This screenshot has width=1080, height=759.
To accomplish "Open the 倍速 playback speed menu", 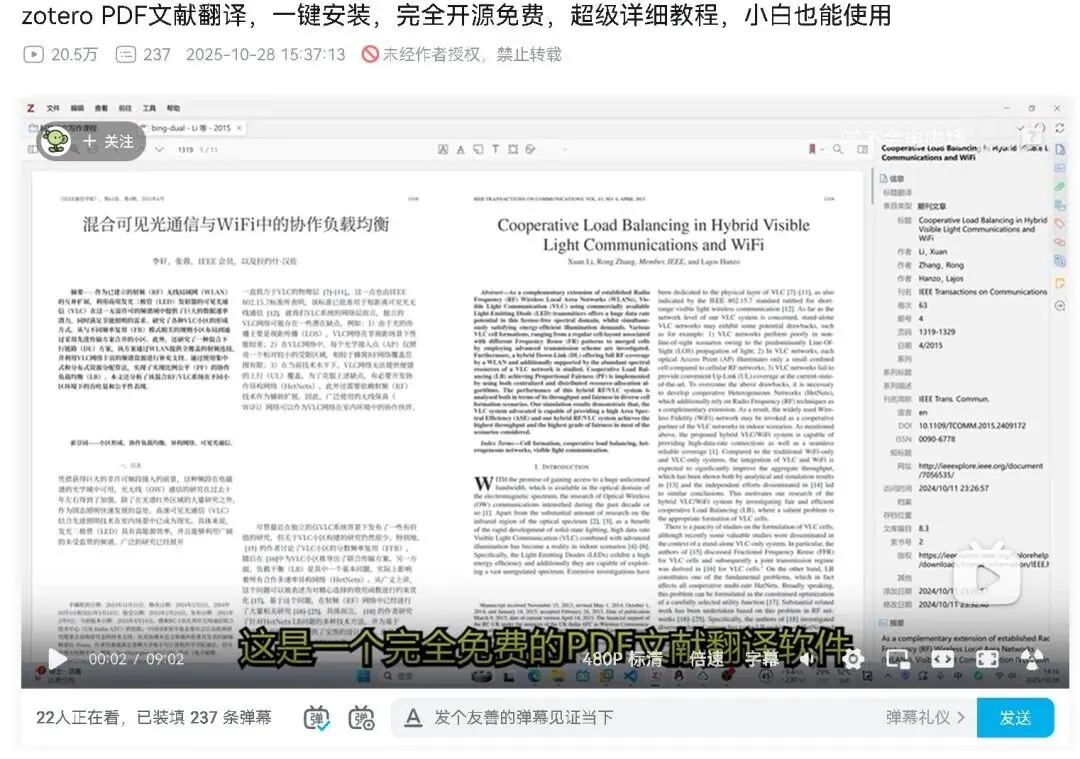I will [x=706, y=659].
